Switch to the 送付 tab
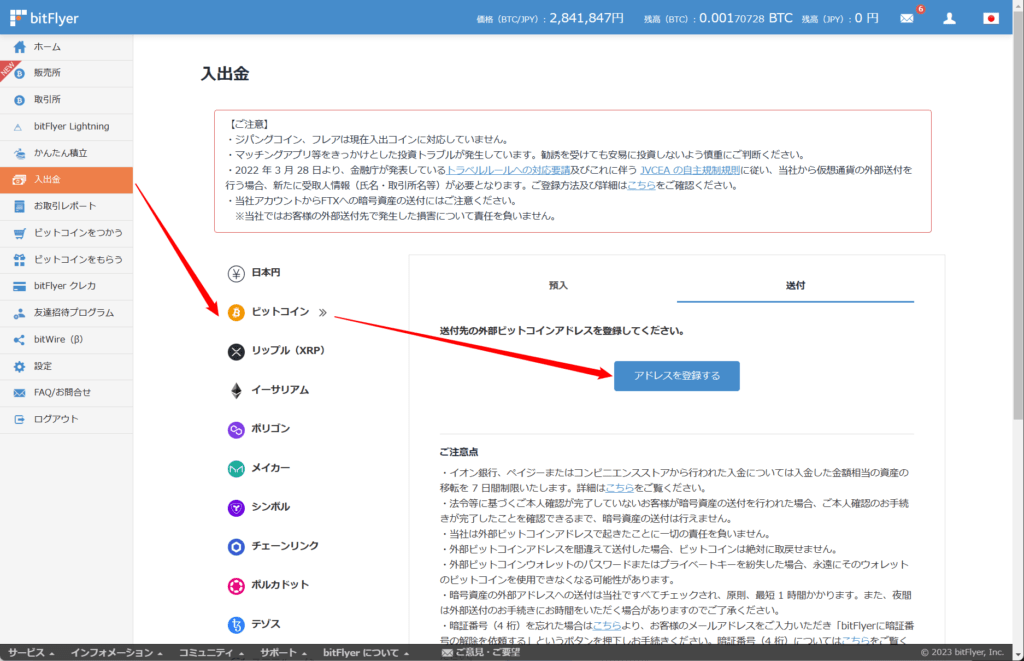Viewport: 1024px width, 661px height. coord(795,285)
